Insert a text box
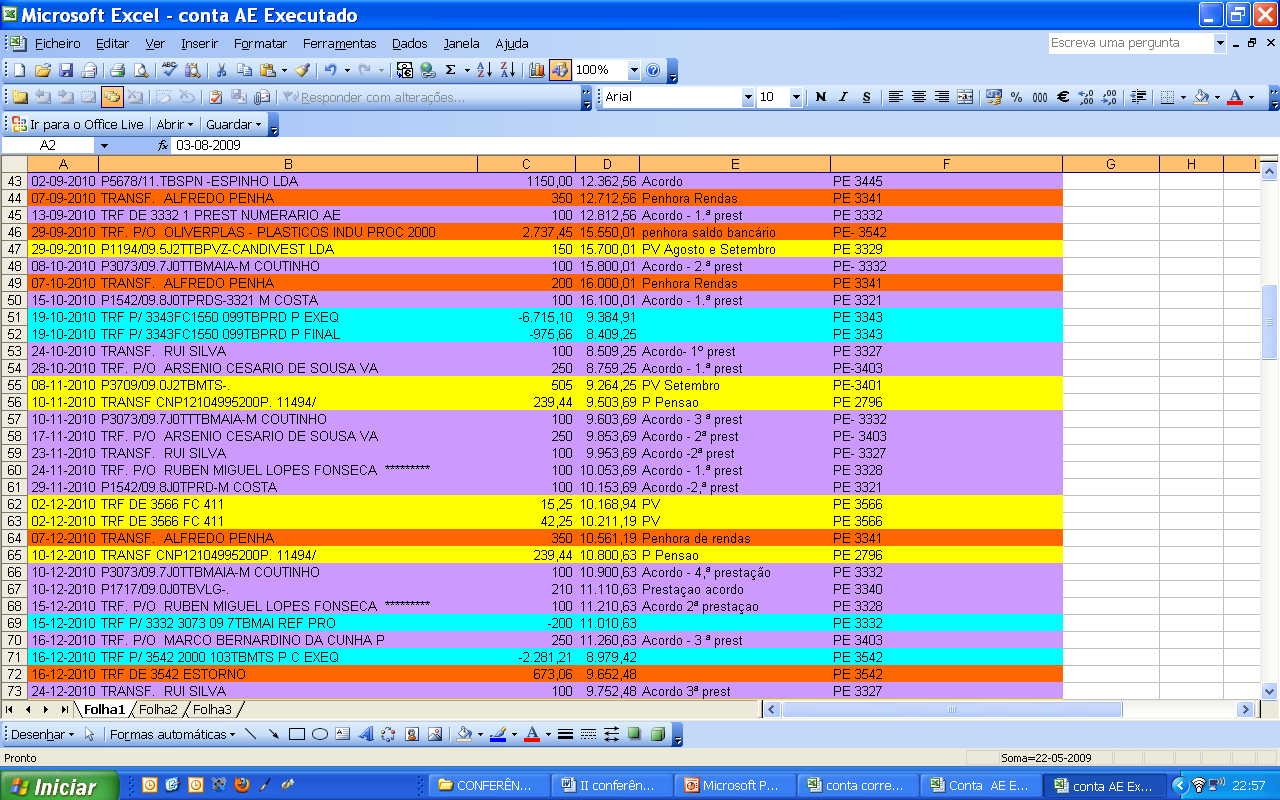 pos(342,734)
